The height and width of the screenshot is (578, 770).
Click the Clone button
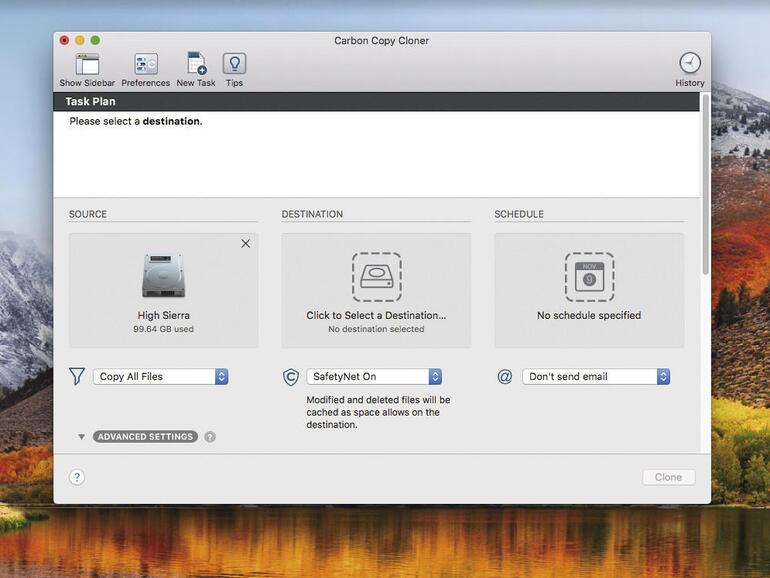click(668, 477)
